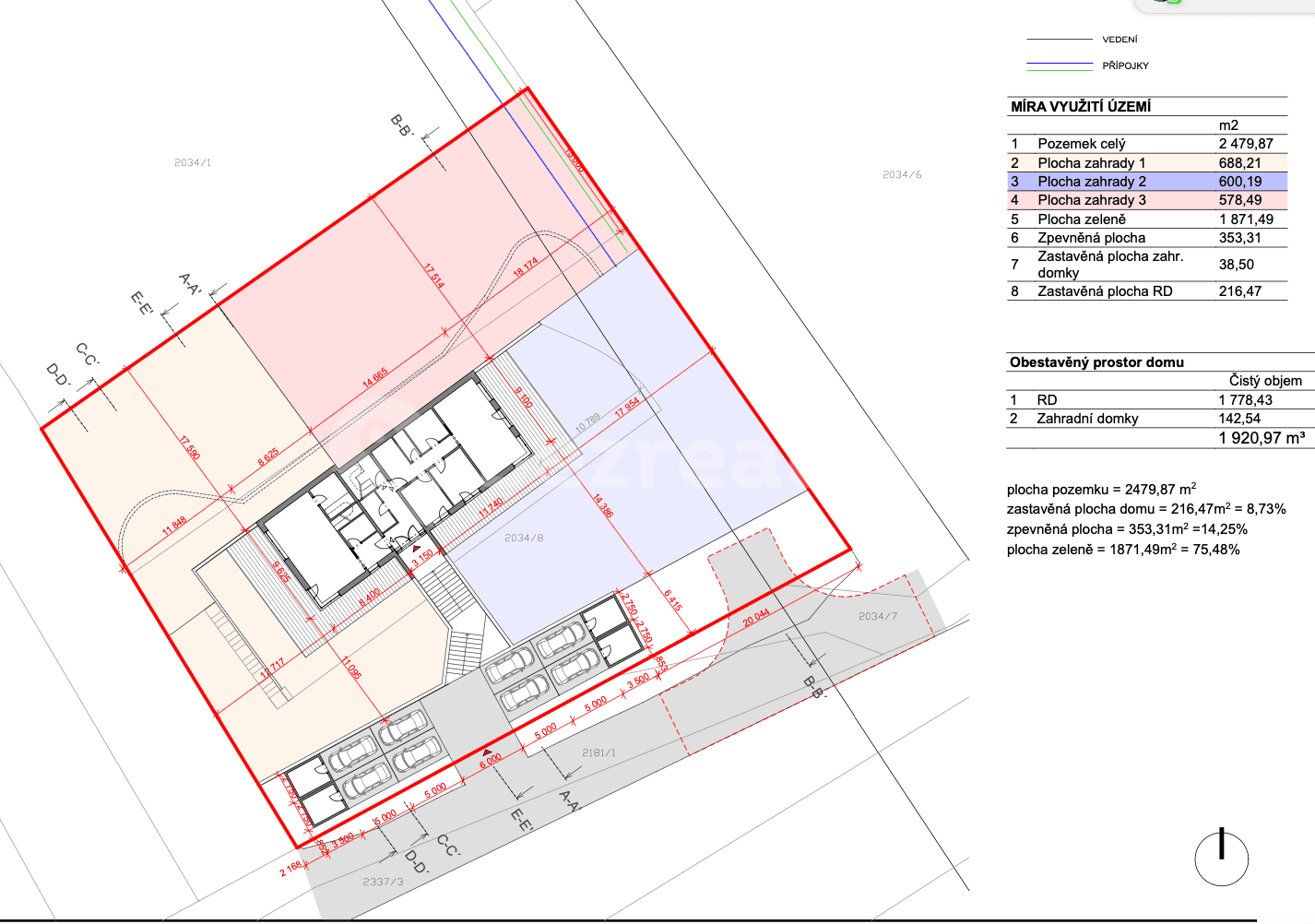
Task: Click the 11.848 dimension label
Action: pyautogui.click(x=174, y=527)
